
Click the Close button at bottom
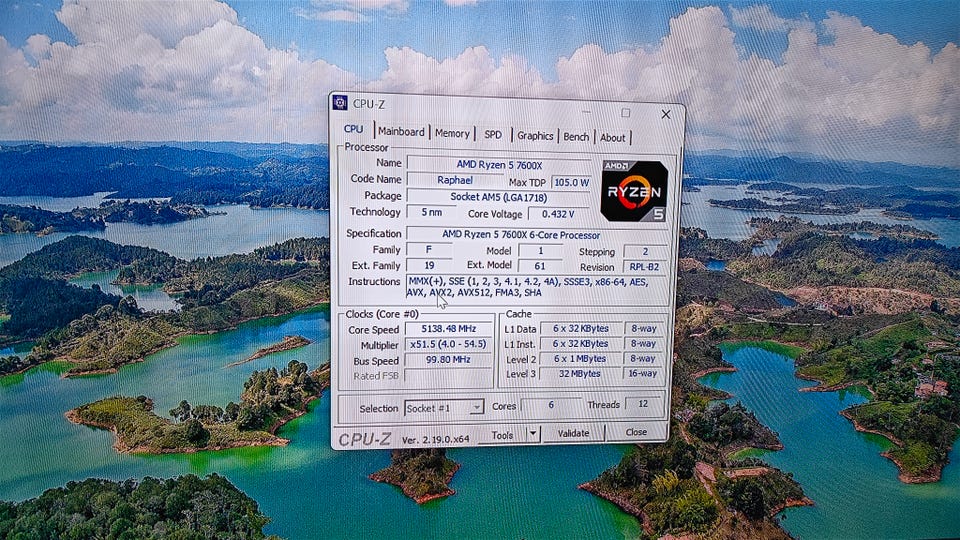click(636, 432)
